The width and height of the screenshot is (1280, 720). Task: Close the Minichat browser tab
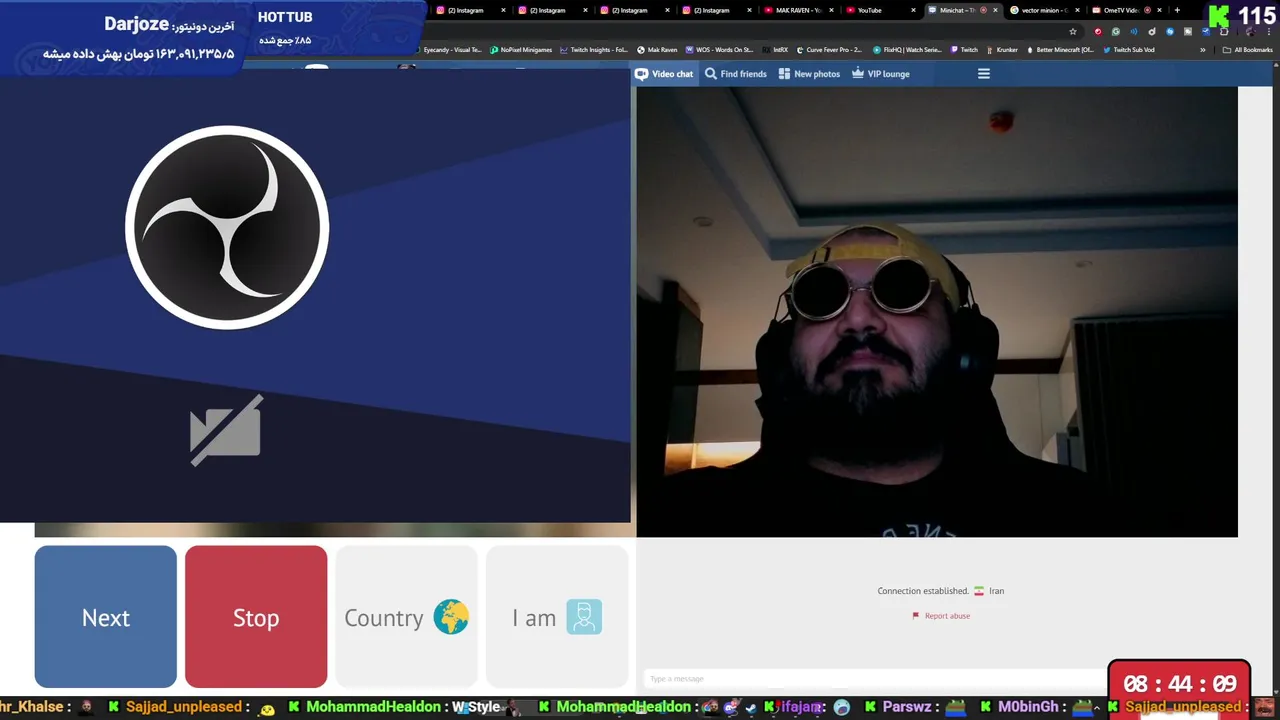pos(995,10)
